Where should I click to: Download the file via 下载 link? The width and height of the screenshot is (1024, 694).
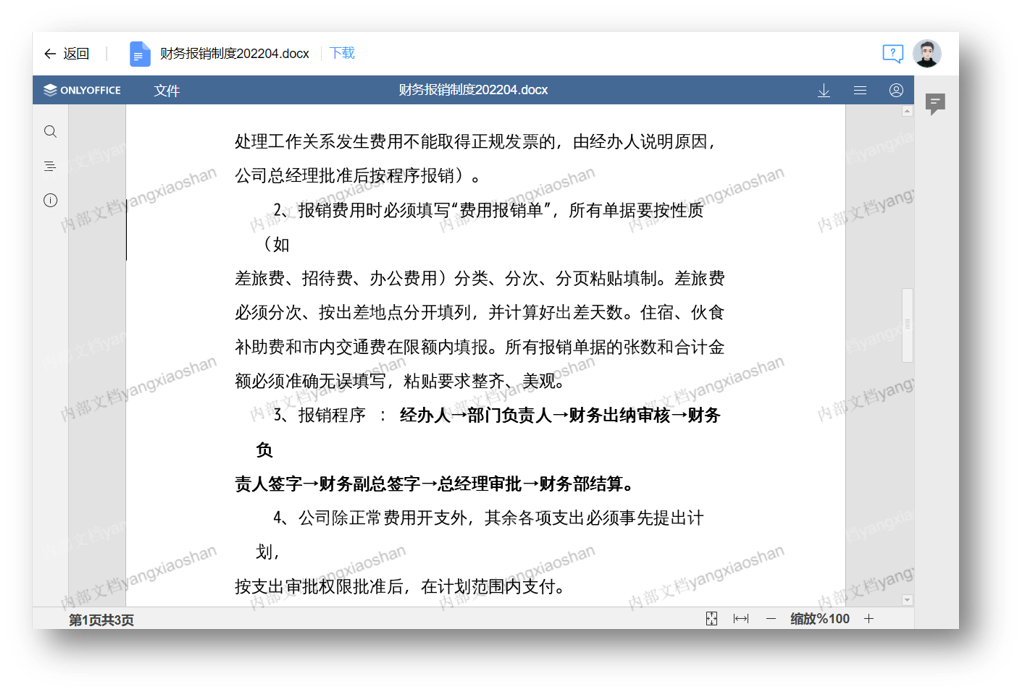(x=342, y=54)
